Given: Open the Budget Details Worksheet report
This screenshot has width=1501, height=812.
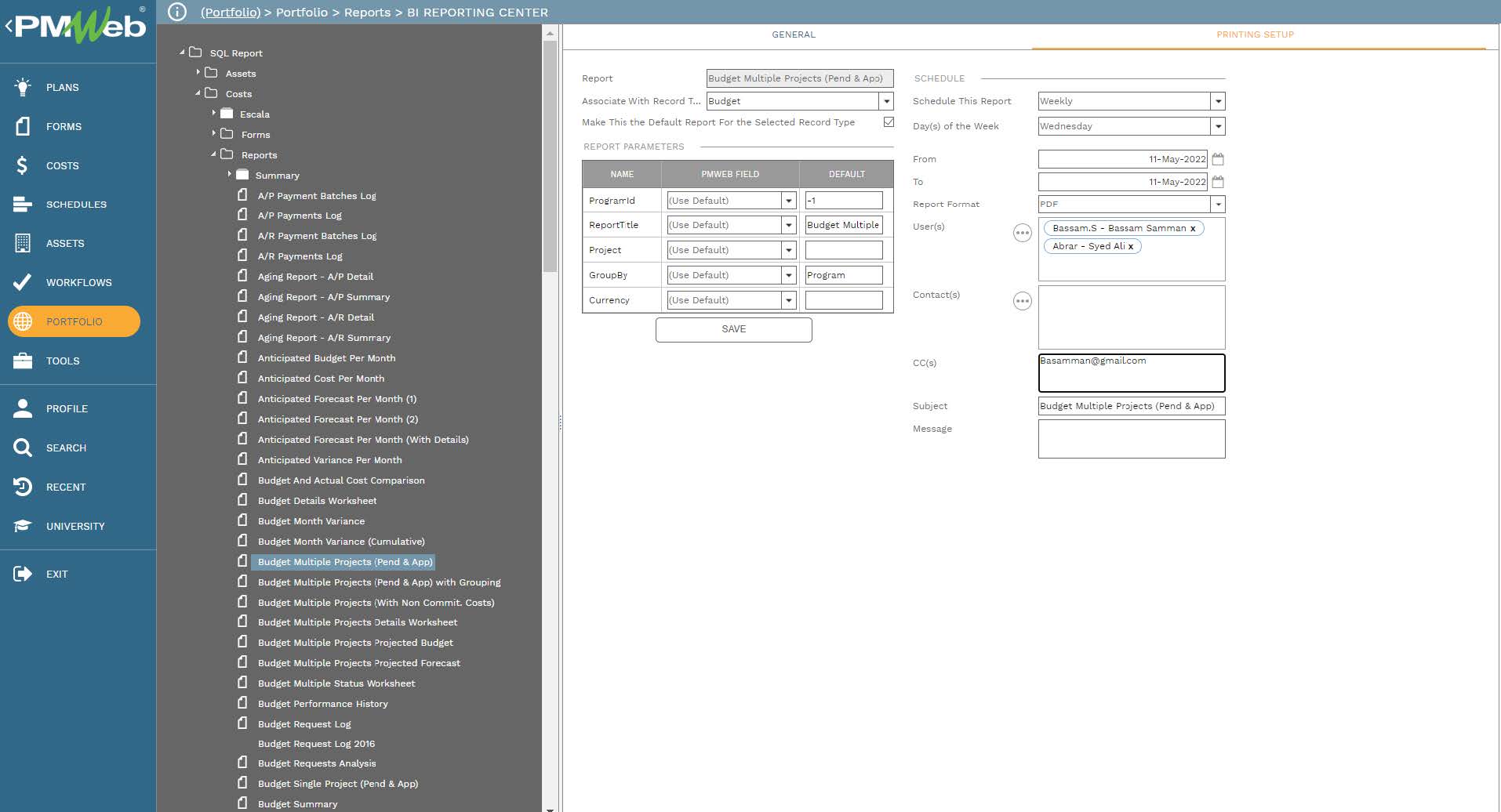Looking at the screenshot, I should 317,501.
